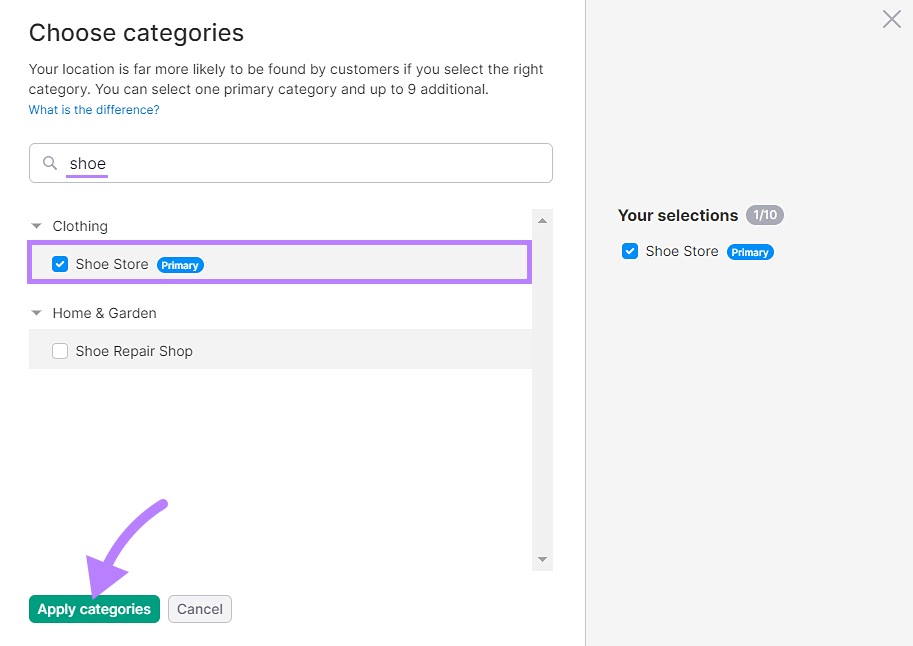
Task: Click the Cancel button
Action: pyautogui.click(x=199, y=608)
